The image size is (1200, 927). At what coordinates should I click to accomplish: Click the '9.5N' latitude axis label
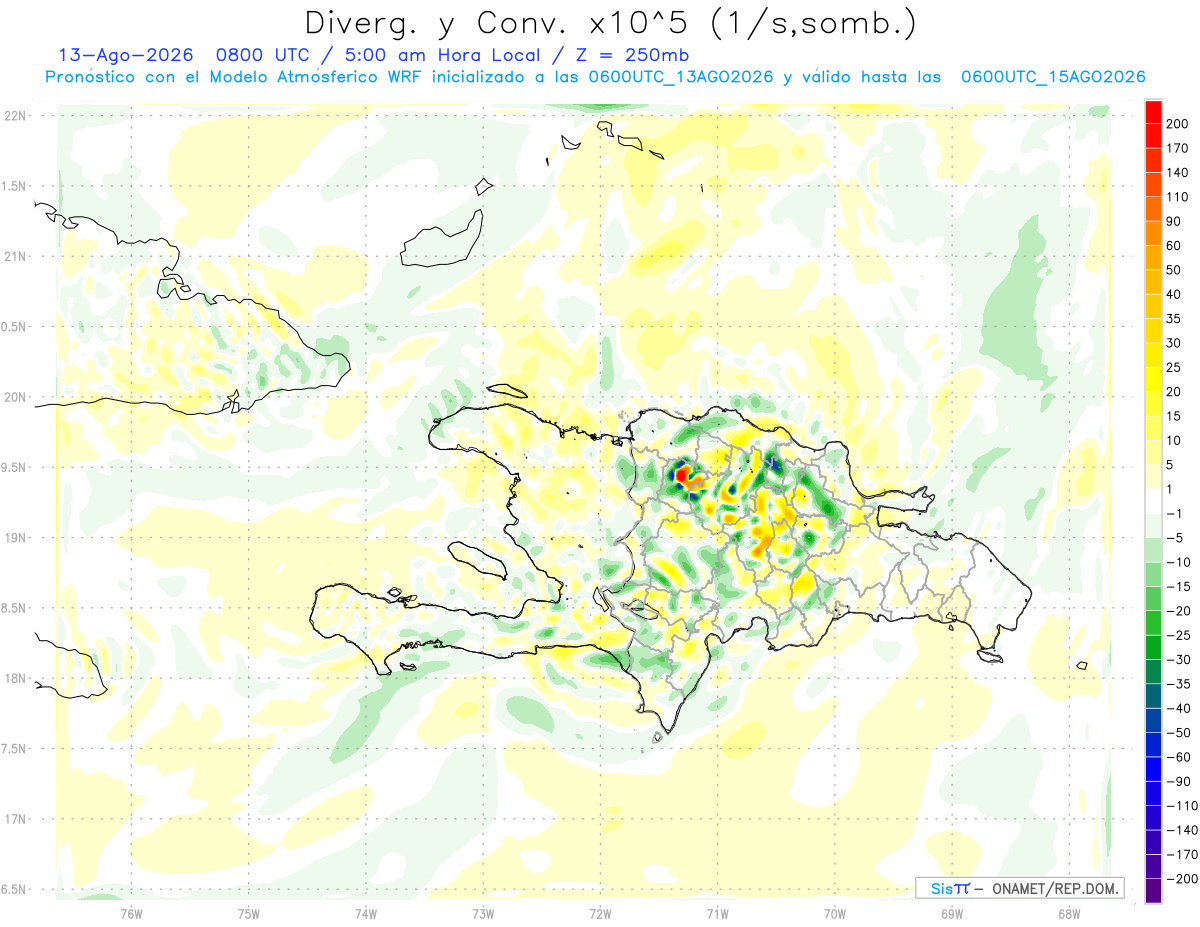[14, 467]
